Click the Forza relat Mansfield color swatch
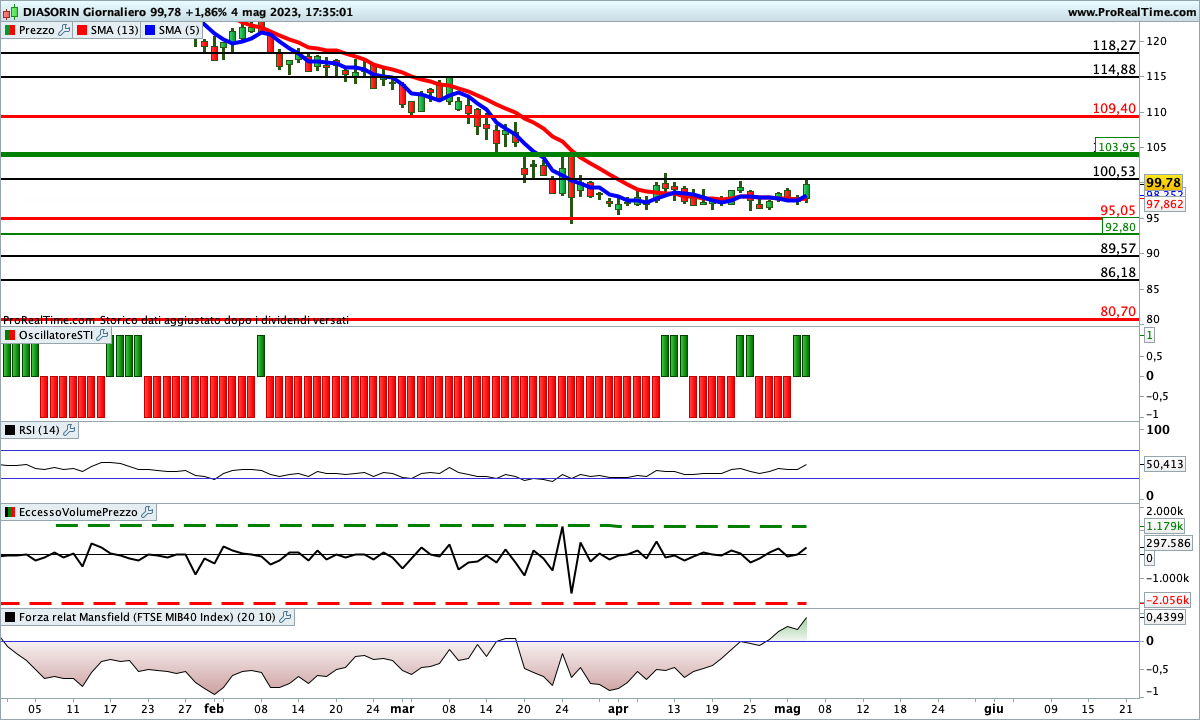 (x=10, y=617)
